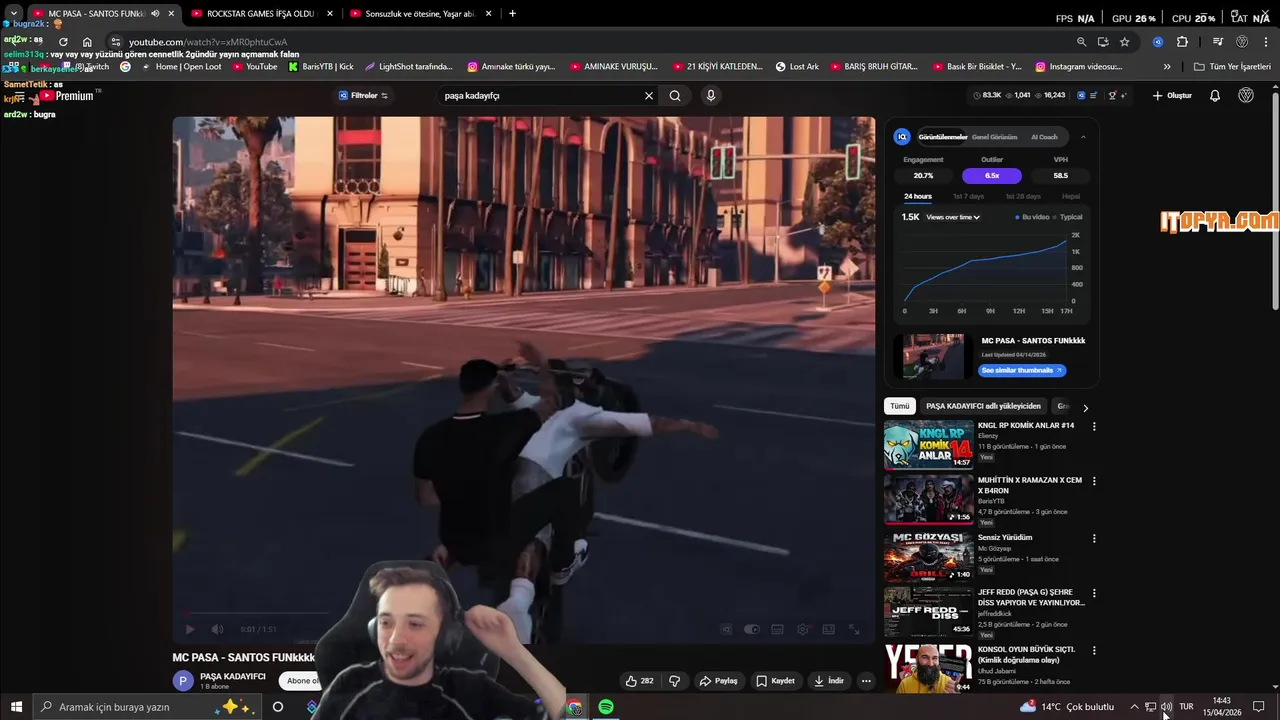Click the taskbar search box
Screen dimensions: 1280x720
[x=146, y=707]
